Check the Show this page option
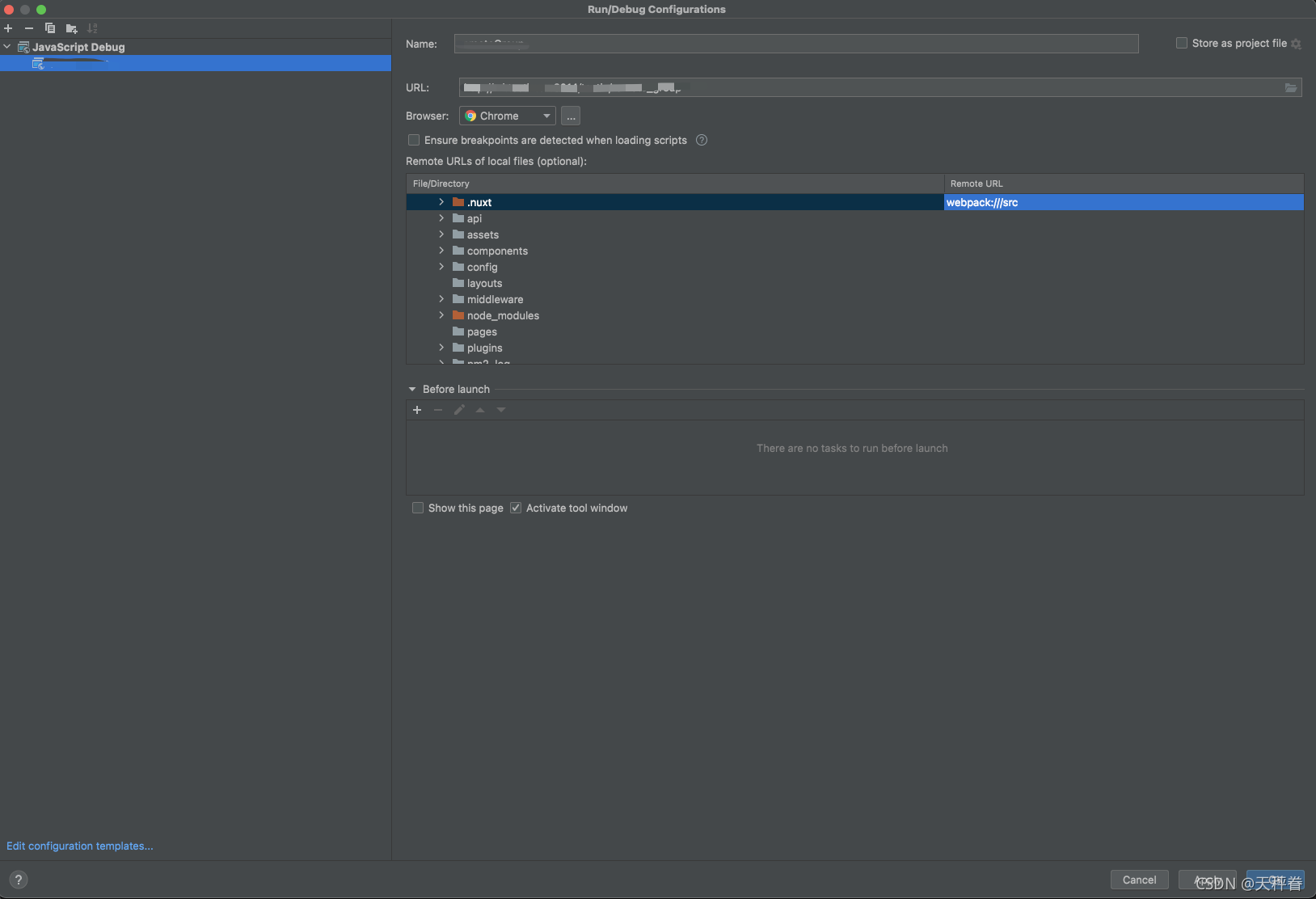Image resolution: width=1316 pixels, height=899 pixels. point(419,508)
